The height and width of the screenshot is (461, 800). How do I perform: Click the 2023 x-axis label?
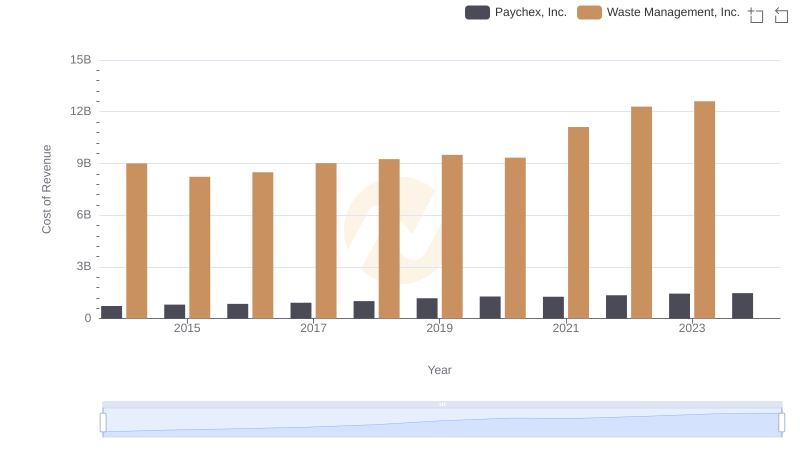(x=692, y=328)
